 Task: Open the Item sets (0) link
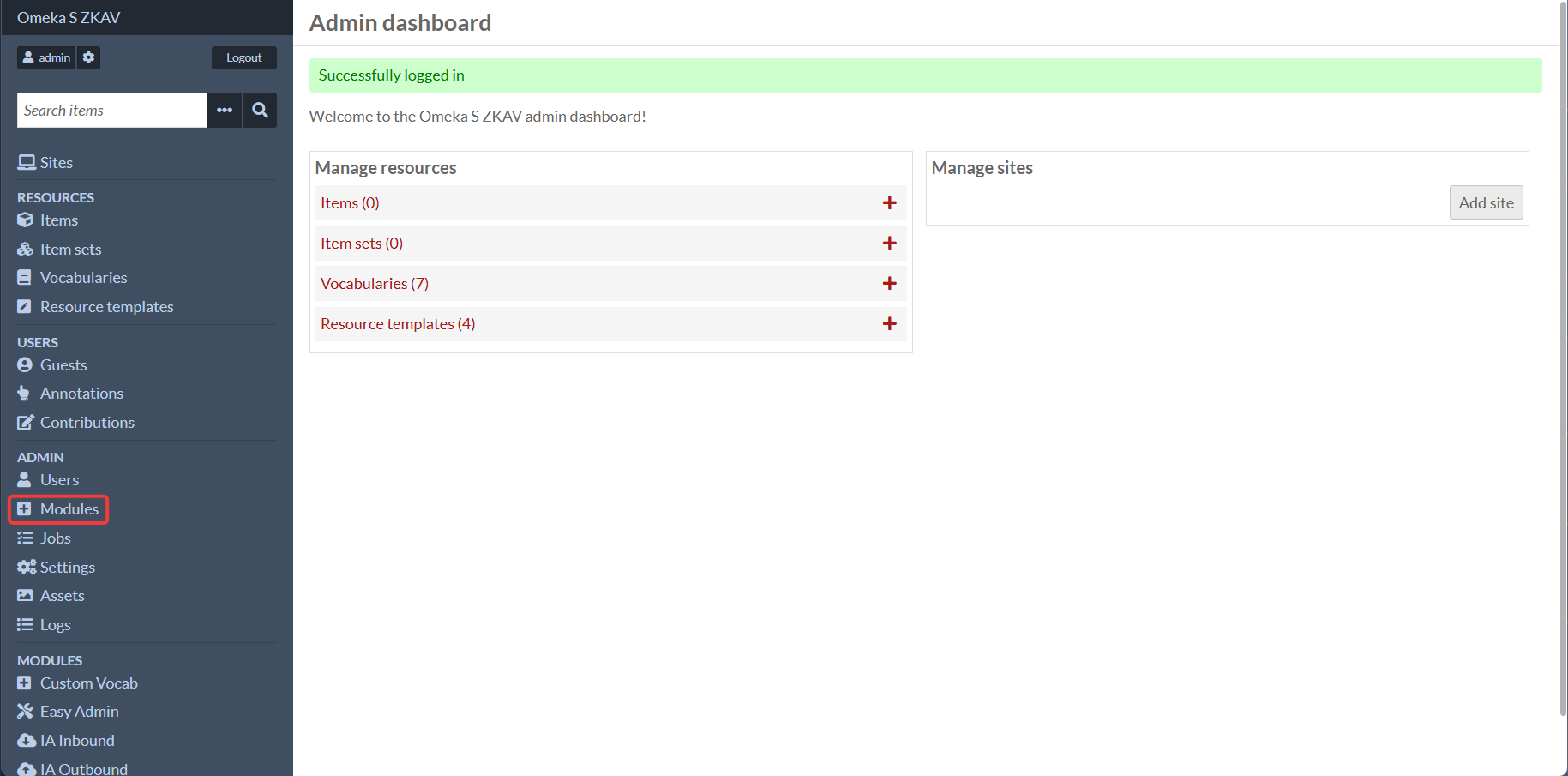pos(362,244)
